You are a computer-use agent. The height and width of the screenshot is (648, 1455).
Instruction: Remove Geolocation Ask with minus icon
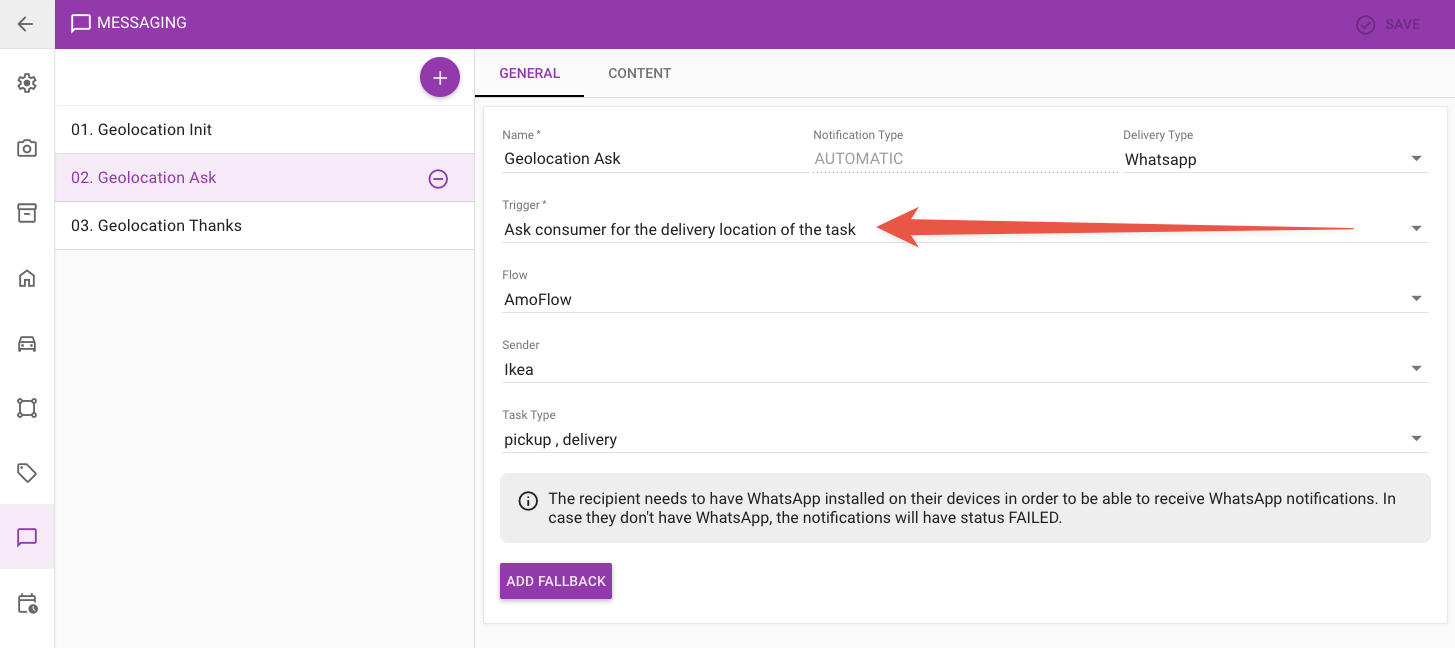(438, 179)
